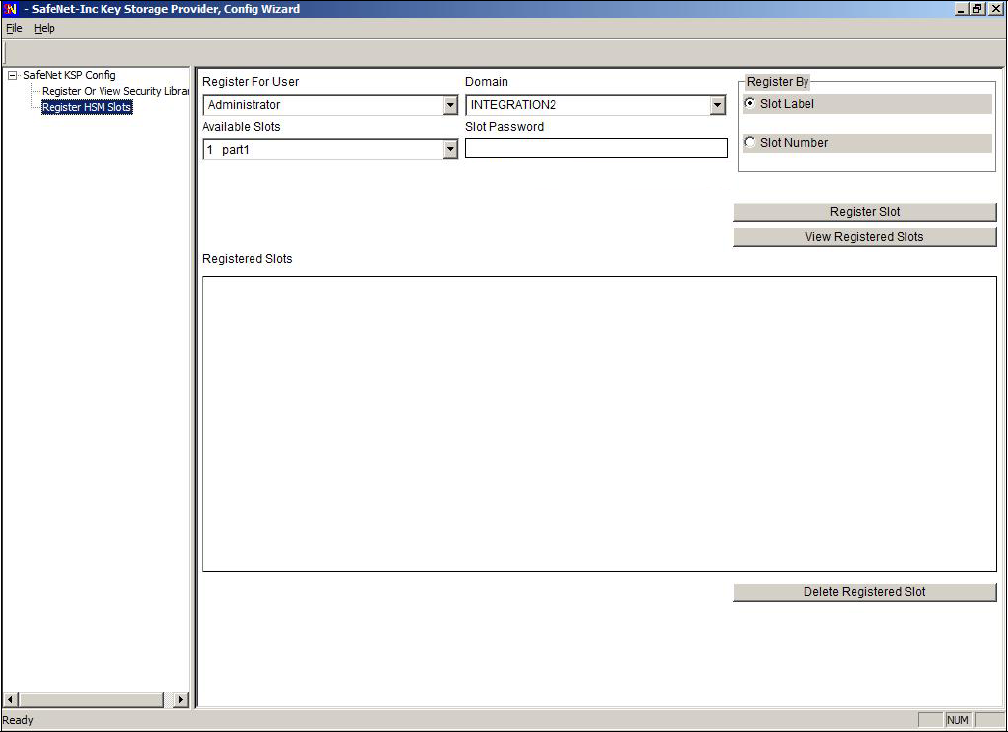Click the tree pane horizontal scrollbar track
1008x732 pixels.
pos(90,700)
